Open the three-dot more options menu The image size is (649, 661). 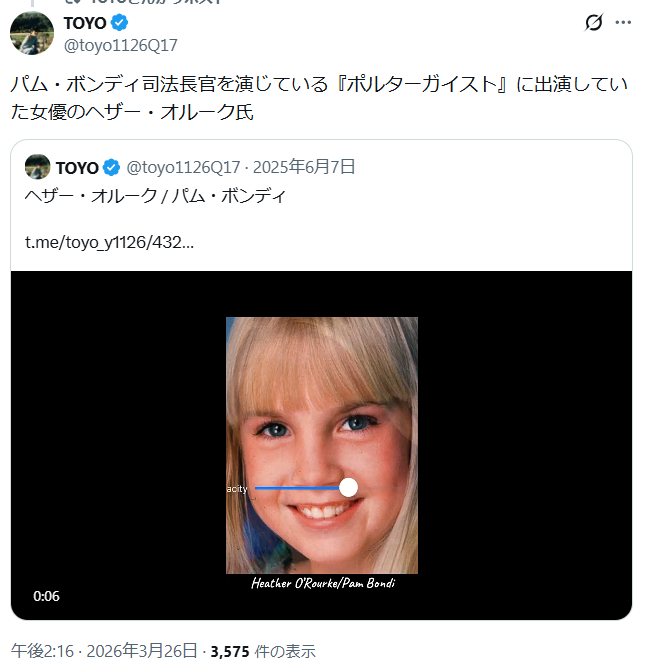coord(623,23)
